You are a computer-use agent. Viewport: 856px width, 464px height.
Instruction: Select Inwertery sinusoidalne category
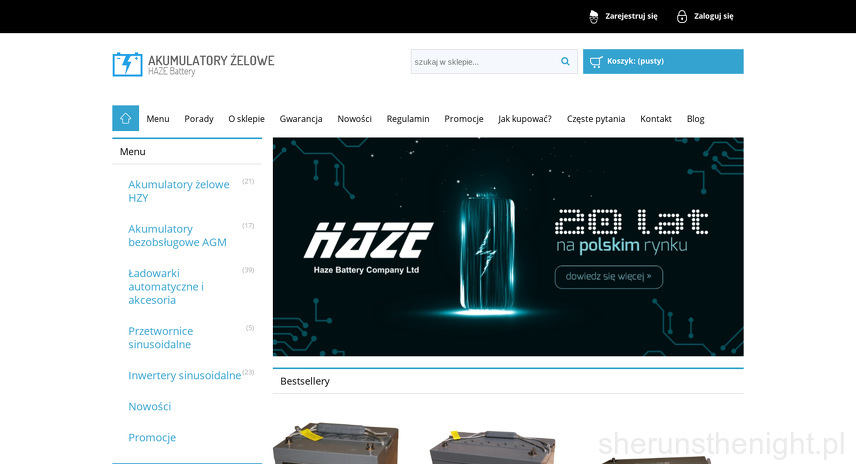185,376
